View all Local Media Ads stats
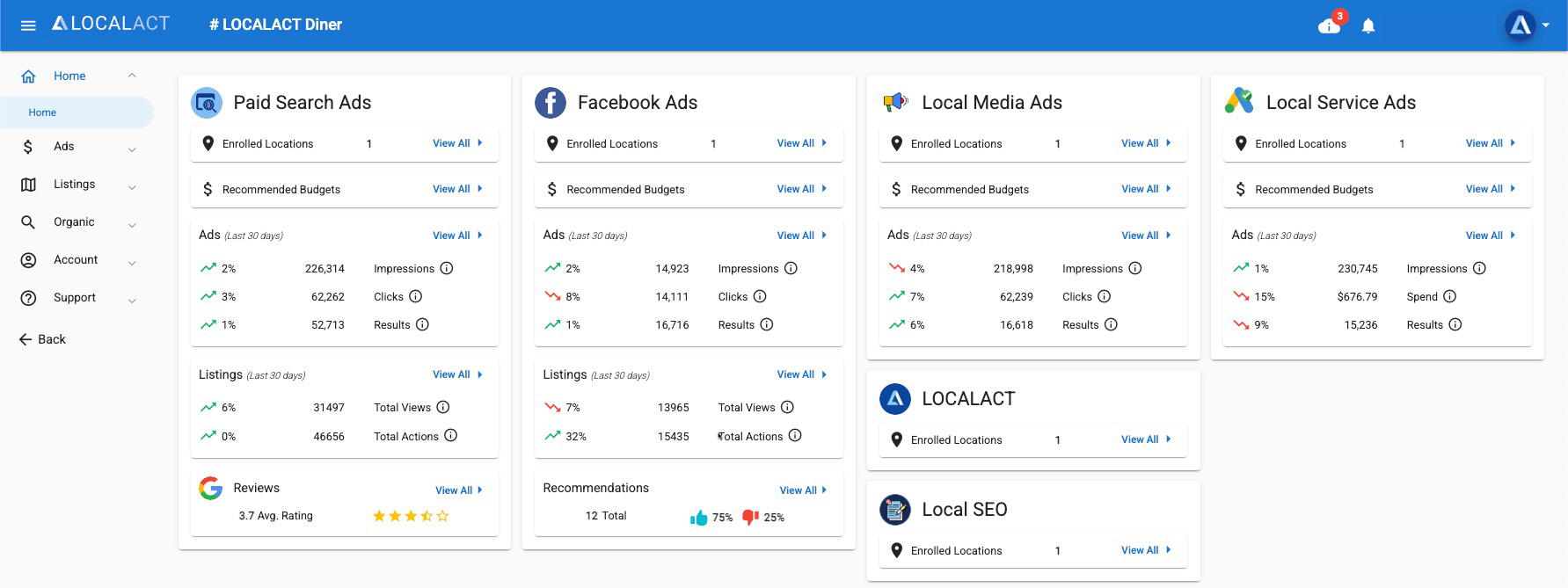The width and height of the screenshot is (1568, 588). point(1147,236)
